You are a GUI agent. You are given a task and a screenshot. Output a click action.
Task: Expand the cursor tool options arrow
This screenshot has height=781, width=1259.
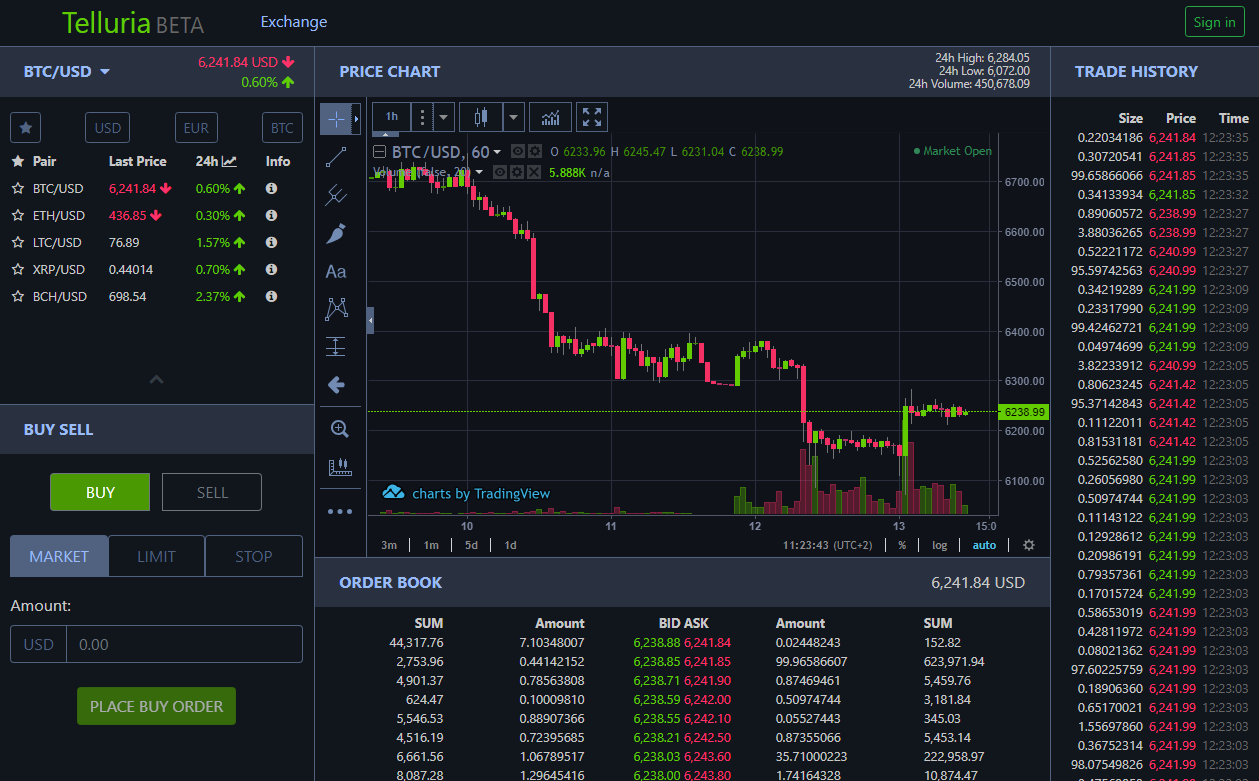357,118
